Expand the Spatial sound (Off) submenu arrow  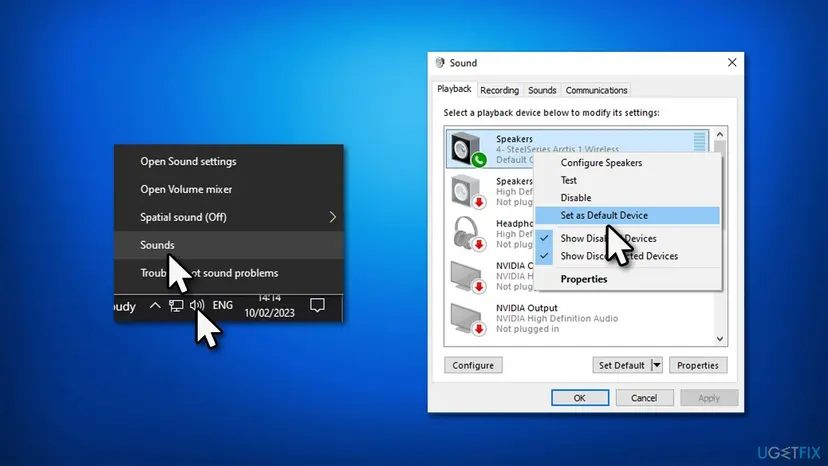[x=332, y=217]
